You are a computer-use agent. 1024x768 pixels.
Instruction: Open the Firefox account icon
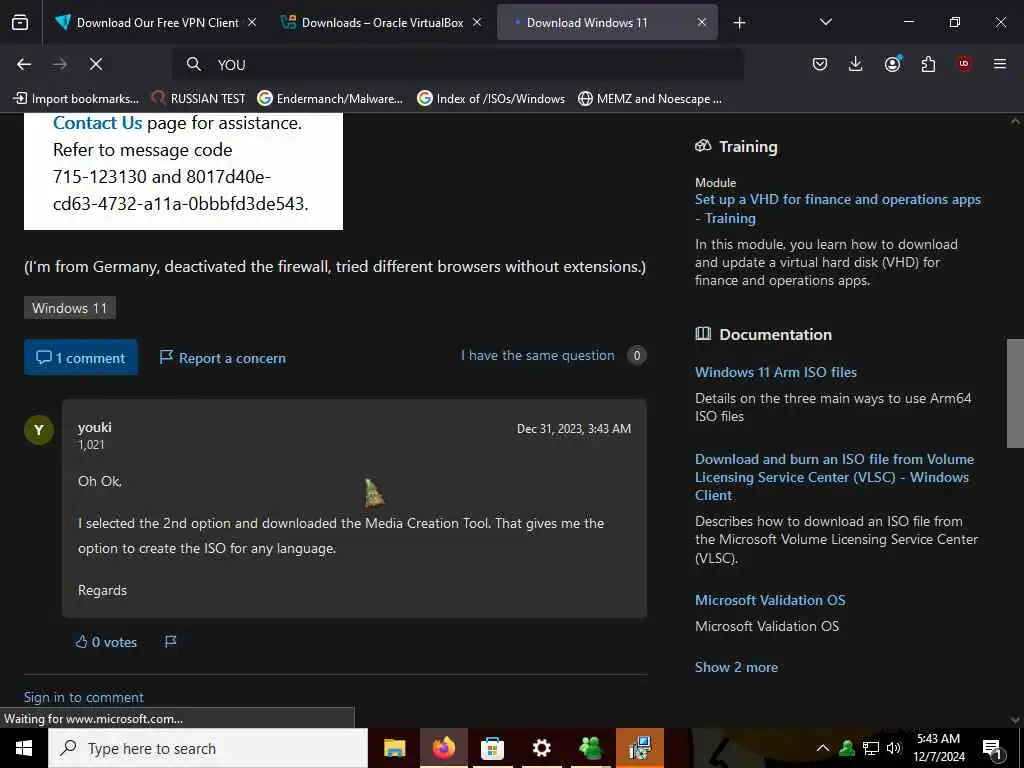[893, 64]
